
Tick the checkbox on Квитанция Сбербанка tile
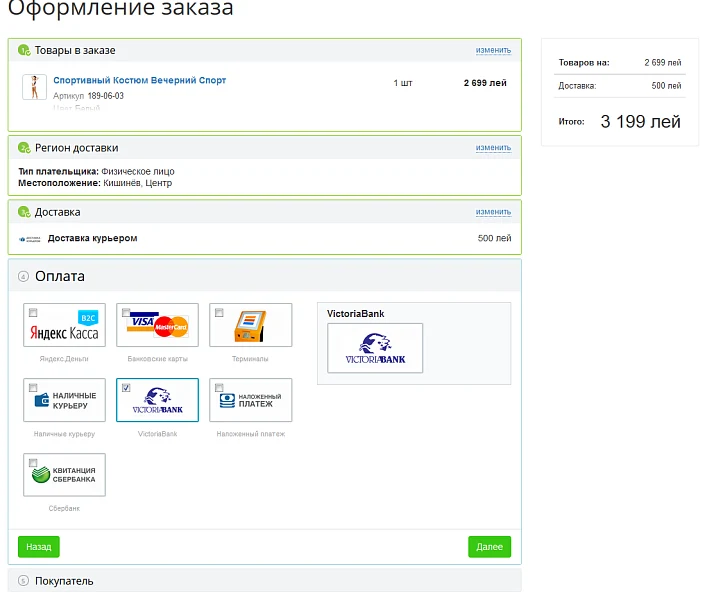tap(33, 463)
